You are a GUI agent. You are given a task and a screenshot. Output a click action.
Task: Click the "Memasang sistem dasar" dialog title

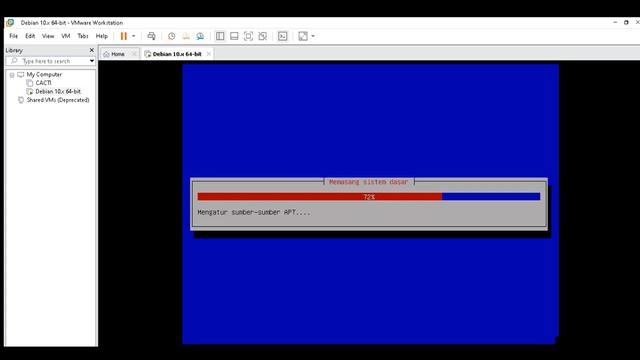[x=369, y=182]
